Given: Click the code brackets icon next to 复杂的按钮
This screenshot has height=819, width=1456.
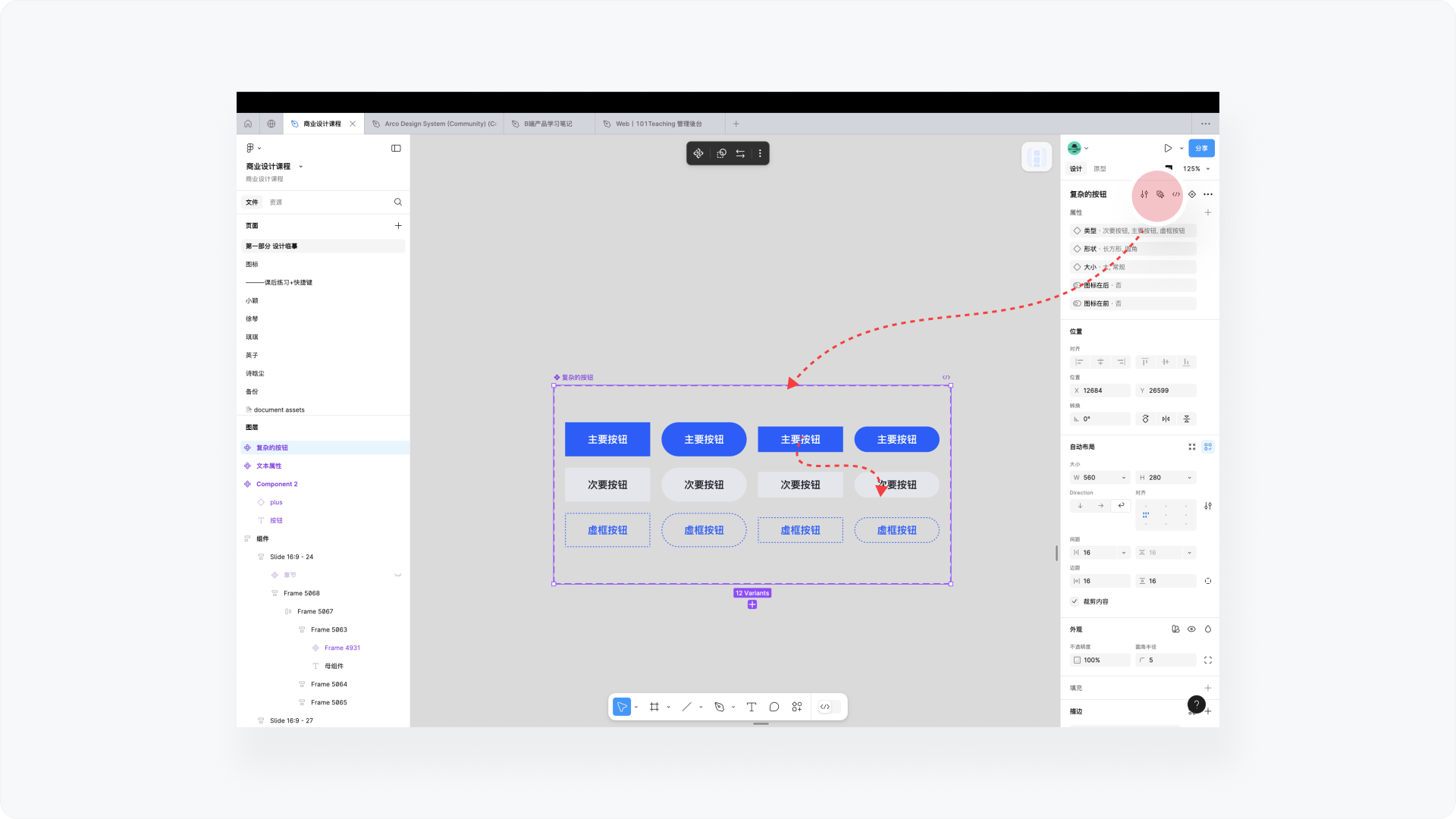Looking at the screenshot, I should click(x=1176, y=194).
